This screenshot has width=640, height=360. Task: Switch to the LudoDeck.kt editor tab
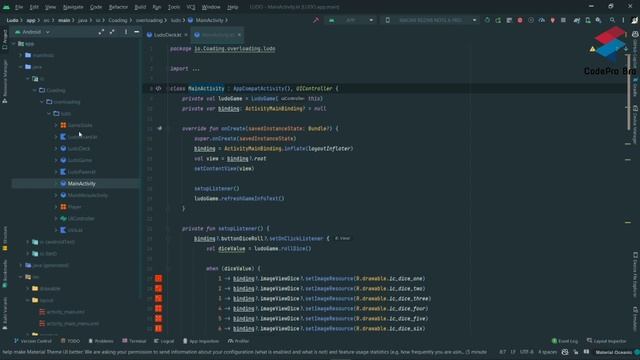point(167,35)
